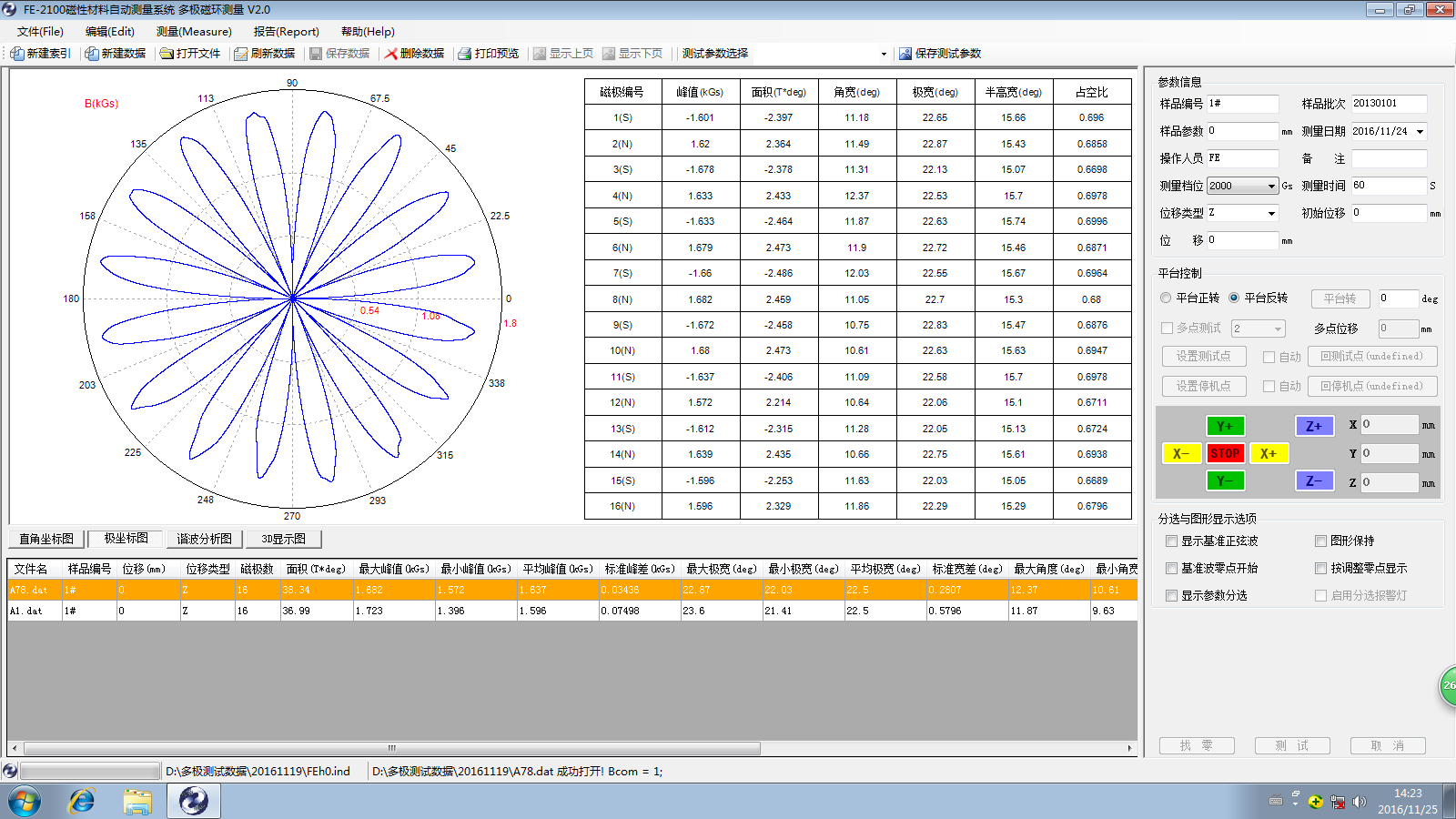This screenshot has width=1456, height=819.
Task: Switch to 3D显示图 tab
Action: point(284,539)
